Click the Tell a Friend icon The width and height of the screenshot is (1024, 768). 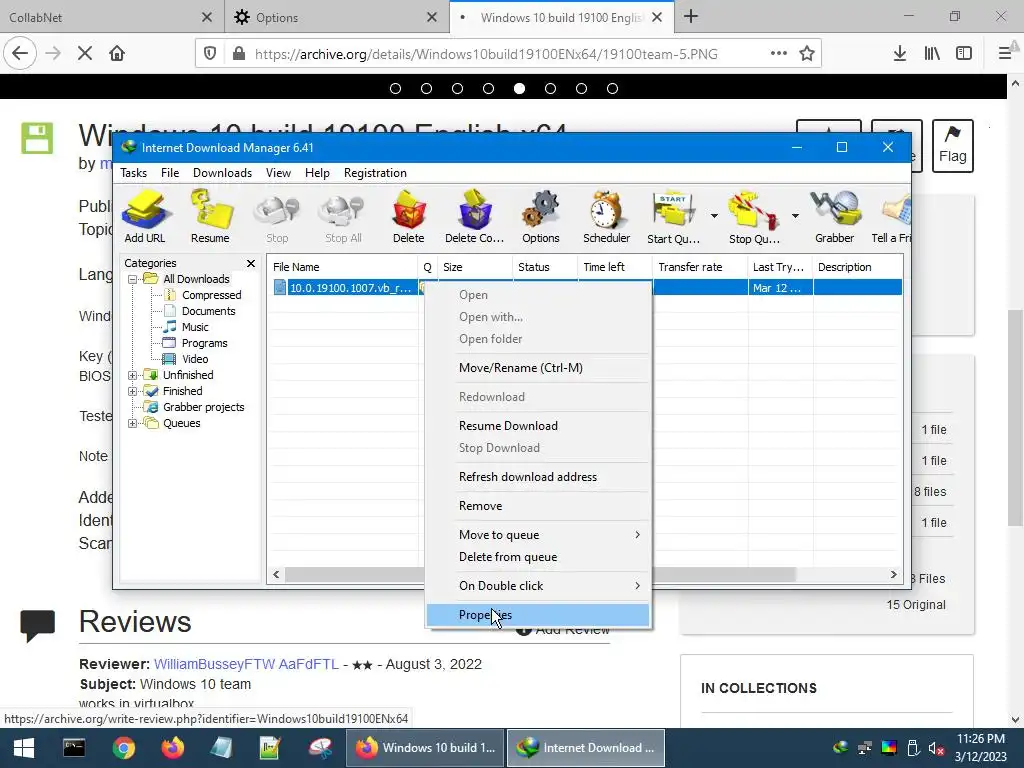point(892,217)
